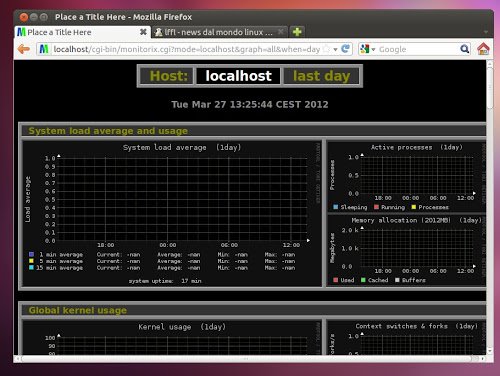This screenshot has height=376, width=500.
Task: Click the Sleeping legend blue square
Action: pyautogui.click(x=336, y=207)
